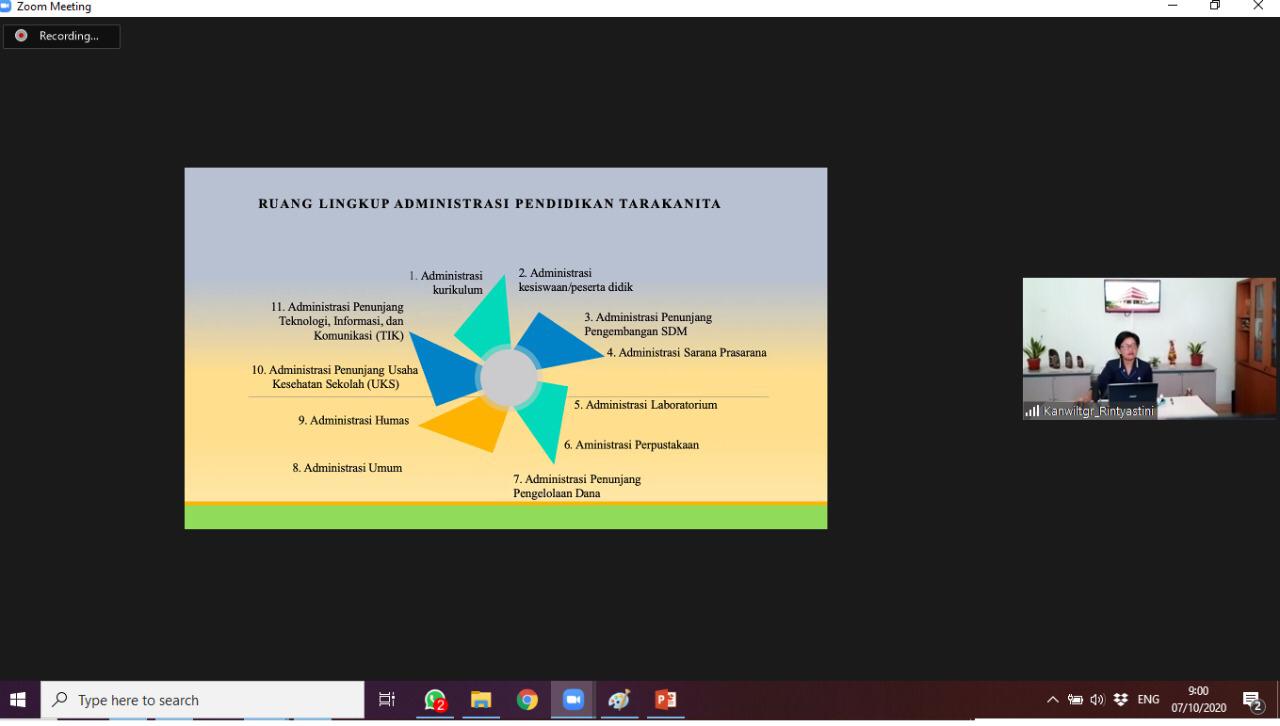Click the shared presentation slide
Viewport: 1280px width, 726px height.
pos(506,348)
